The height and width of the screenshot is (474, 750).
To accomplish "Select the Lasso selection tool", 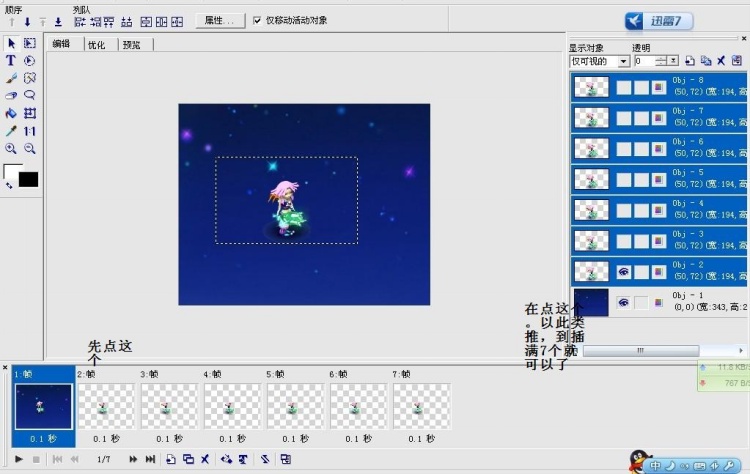I will tap(30, 95).
